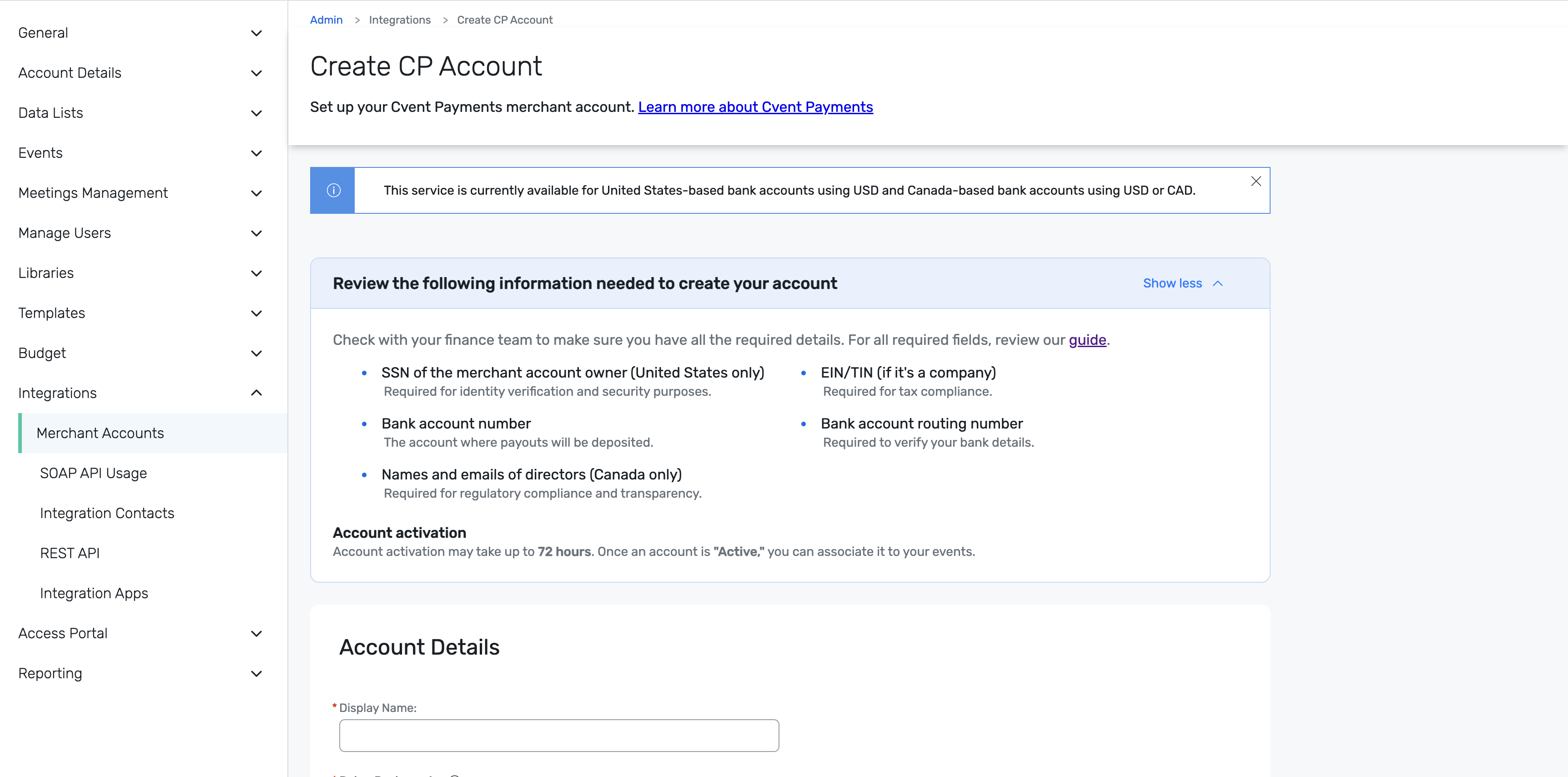Viewport: 1568px width, 777px height.
Task: Click the Integrations sidebar heading
Action: coord(57,394)
